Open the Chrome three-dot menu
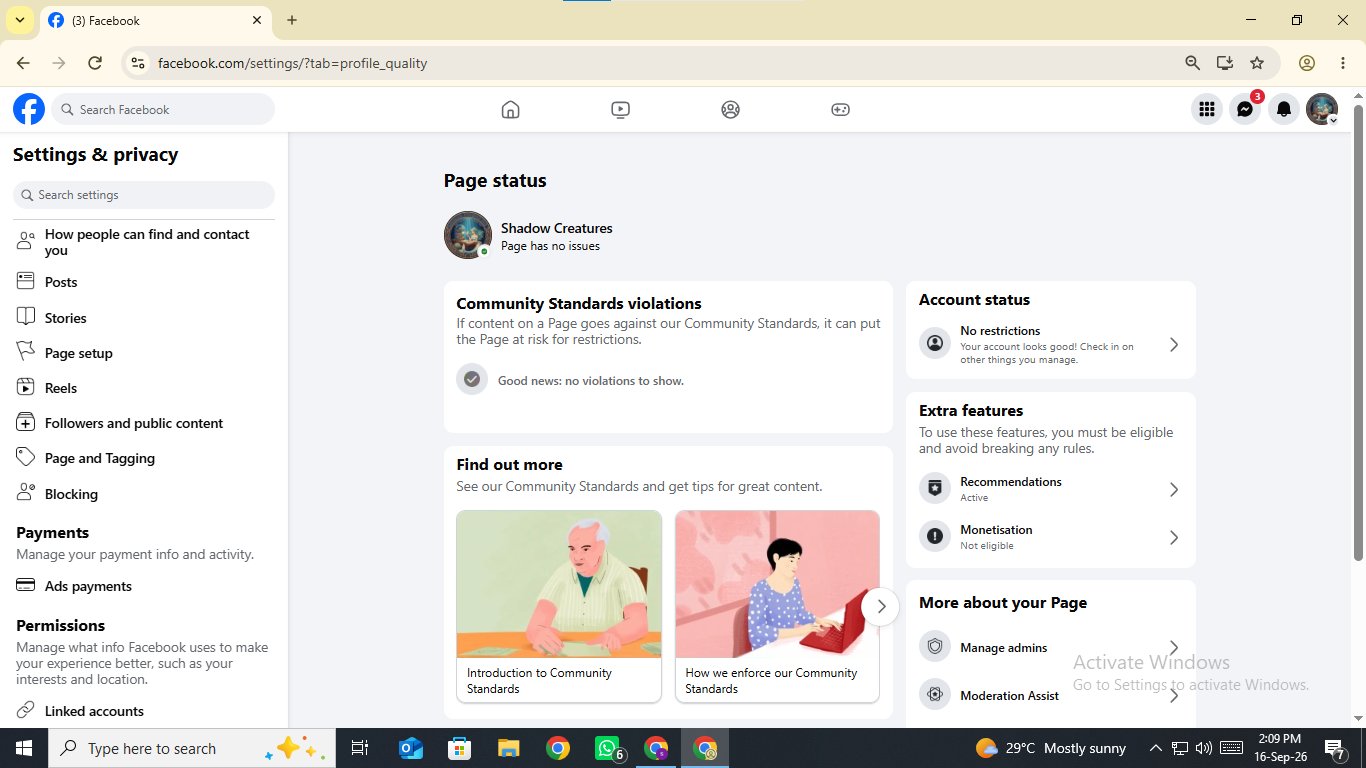 [x=1343, y=63]
